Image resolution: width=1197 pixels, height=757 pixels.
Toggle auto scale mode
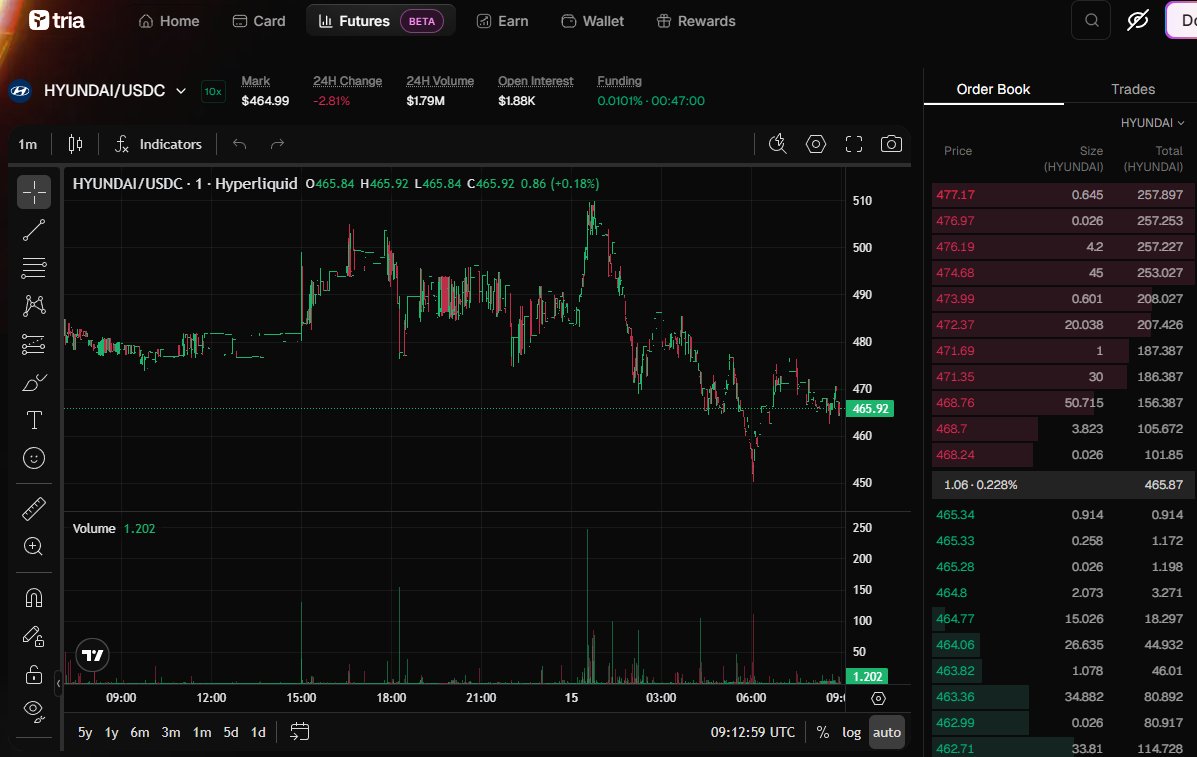(886, 732)
